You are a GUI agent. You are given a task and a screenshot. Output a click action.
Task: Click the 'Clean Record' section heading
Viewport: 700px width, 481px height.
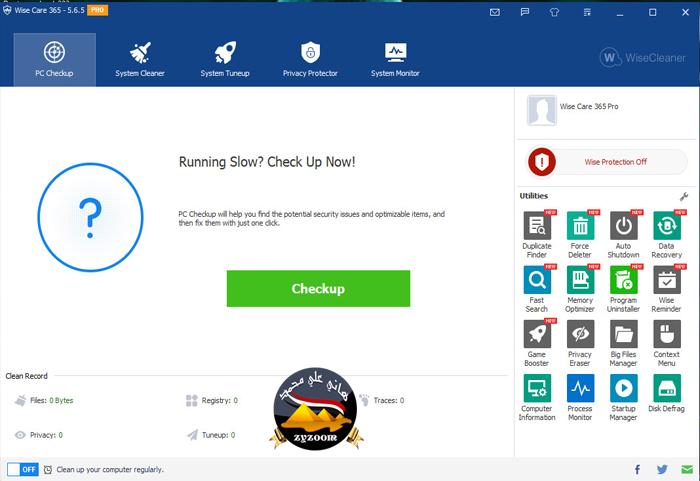[x=26, y=376]
